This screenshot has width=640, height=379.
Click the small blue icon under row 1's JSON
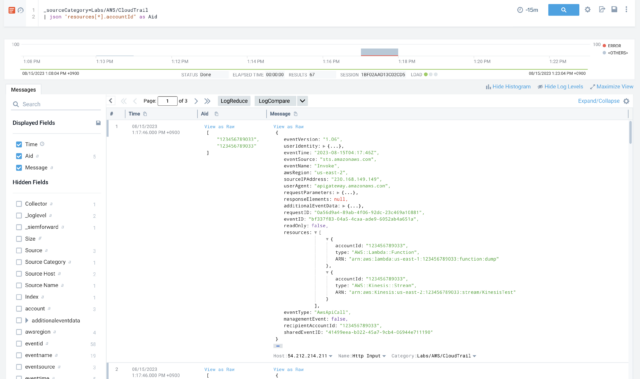(278, 346)
